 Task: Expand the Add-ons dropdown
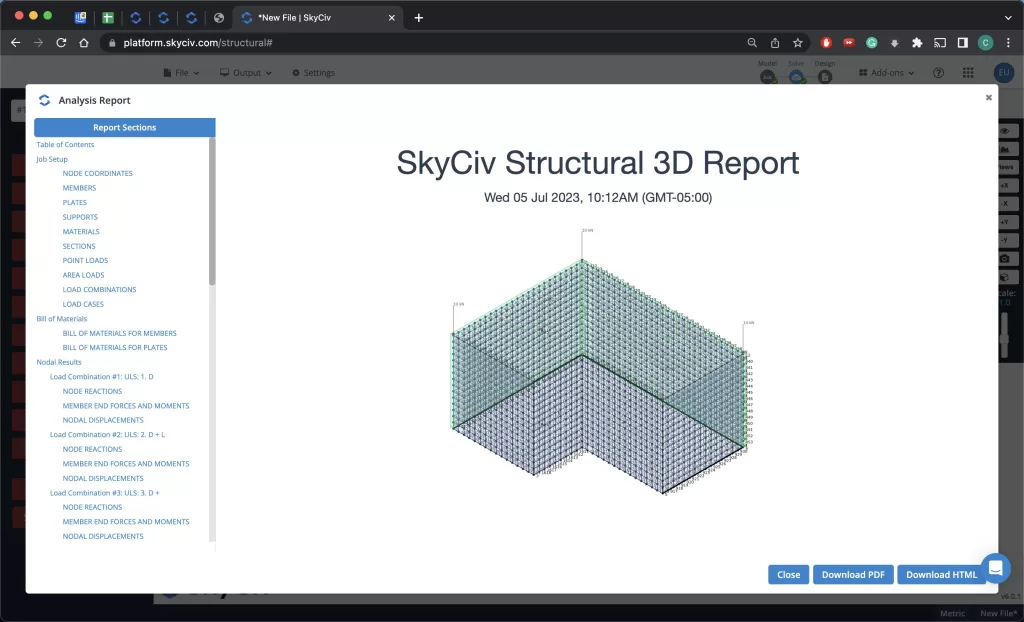(x=886, y=73)
